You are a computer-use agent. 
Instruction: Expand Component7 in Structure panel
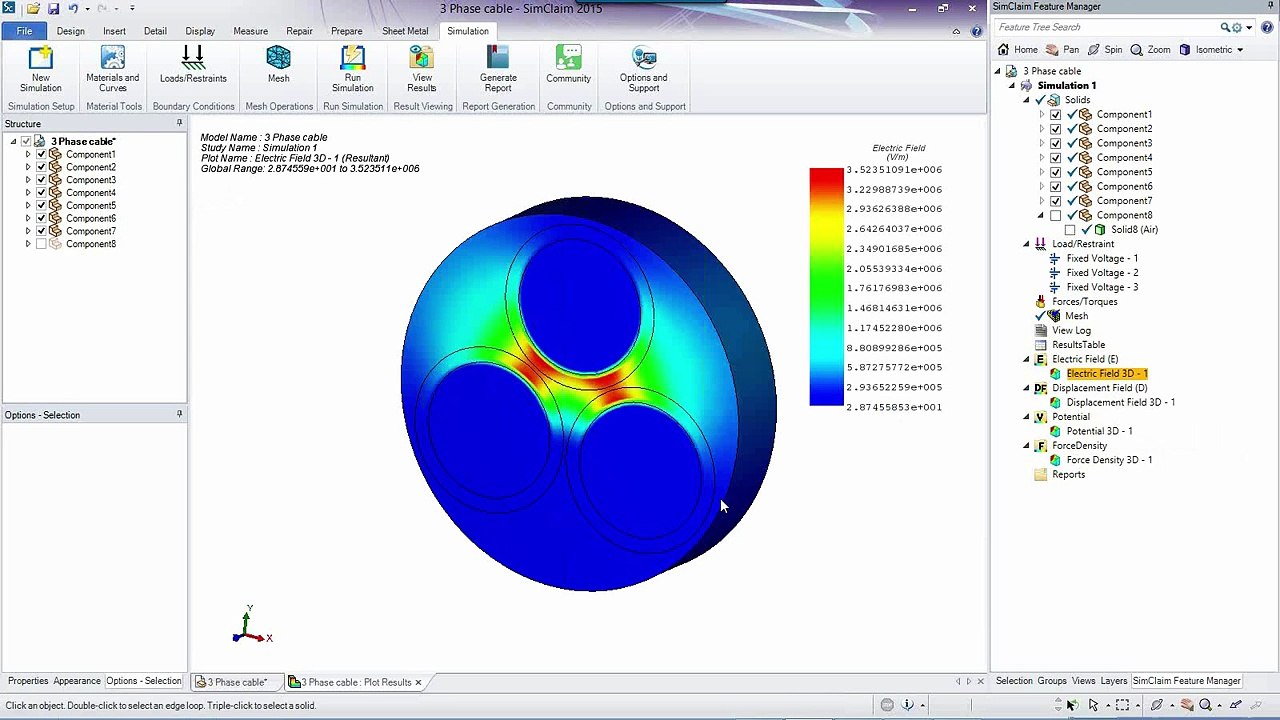point(28,231)
